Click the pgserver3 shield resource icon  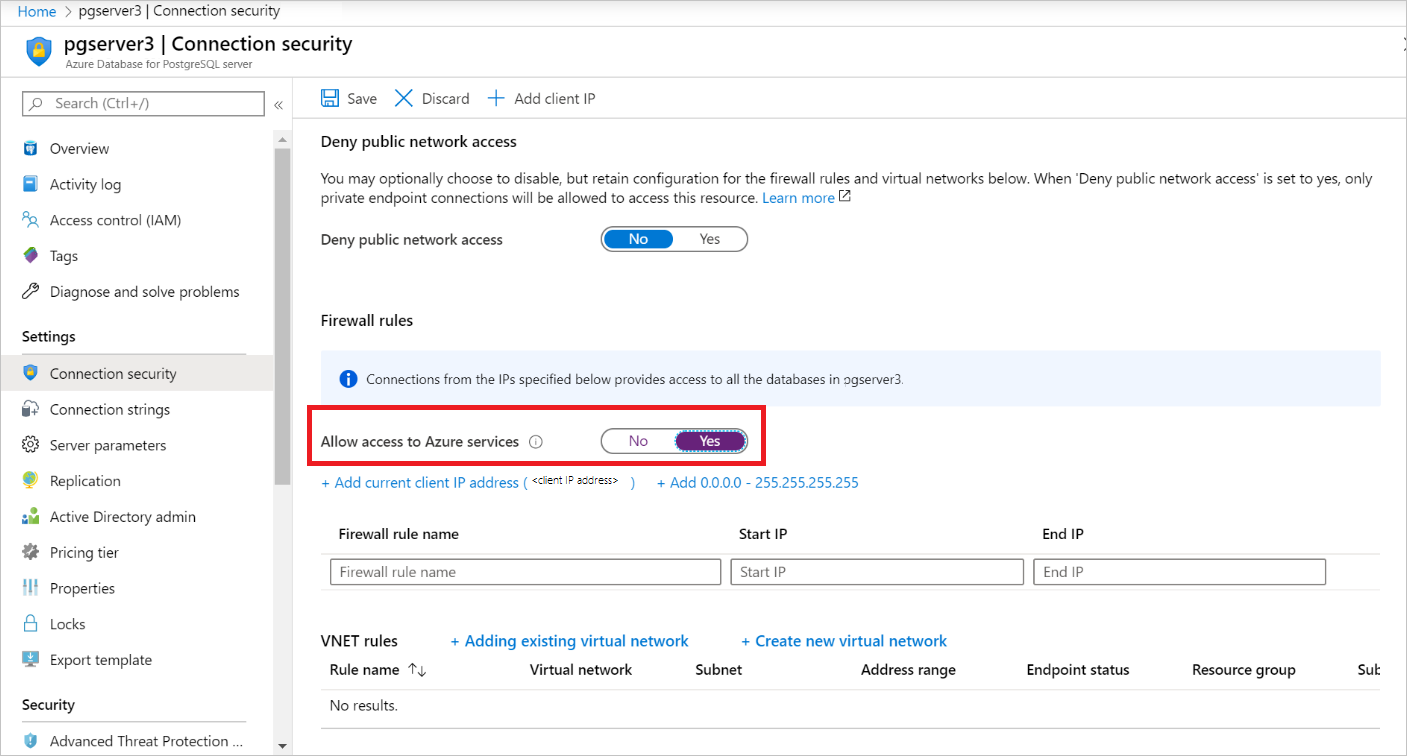[38, 51]
